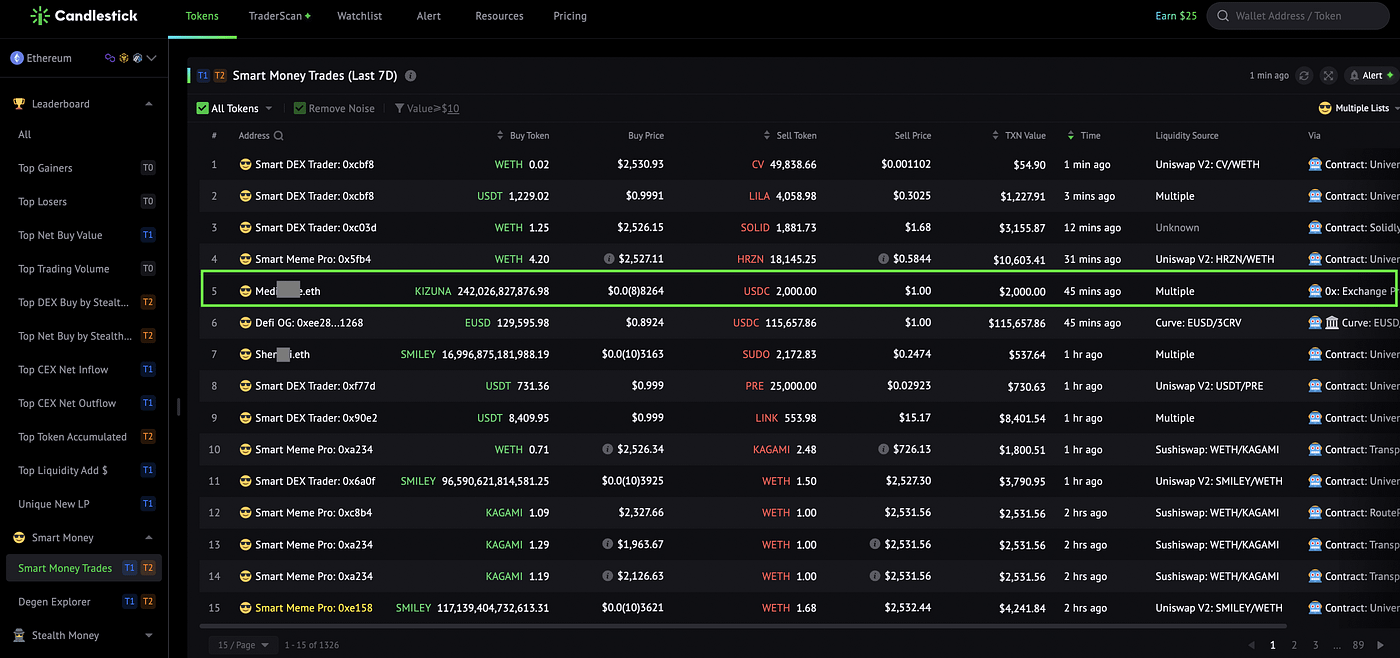Click the refresh icon beside '1 min ago'

(1304, 75)
